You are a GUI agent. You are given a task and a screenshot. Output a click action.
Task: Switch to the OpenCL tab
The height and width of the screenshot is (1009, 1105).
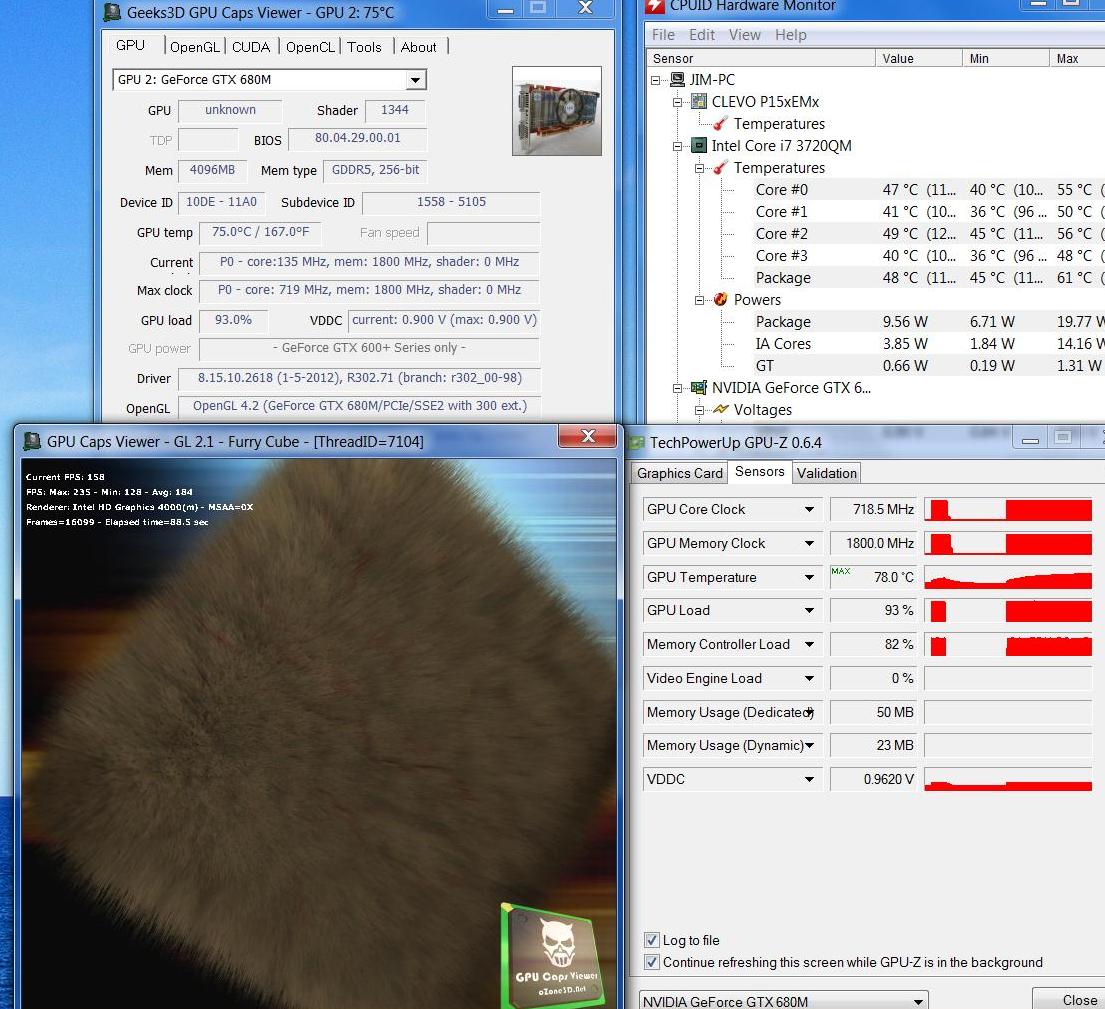[310, 47]
